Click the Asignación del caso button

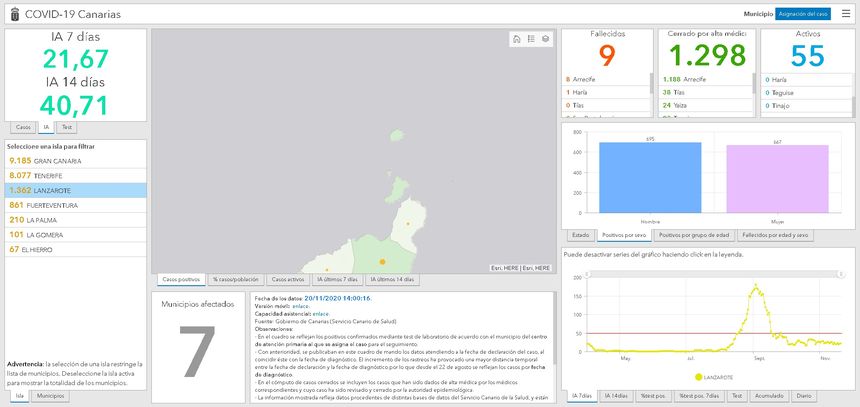tap(803, 14)
